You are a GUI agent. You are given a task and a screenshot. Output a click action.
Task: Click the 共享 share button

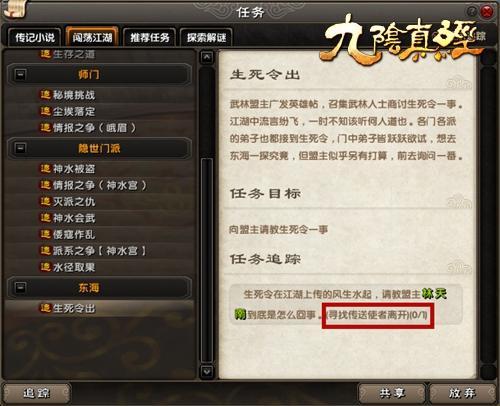pyautogui.click(x=392, y=393)
